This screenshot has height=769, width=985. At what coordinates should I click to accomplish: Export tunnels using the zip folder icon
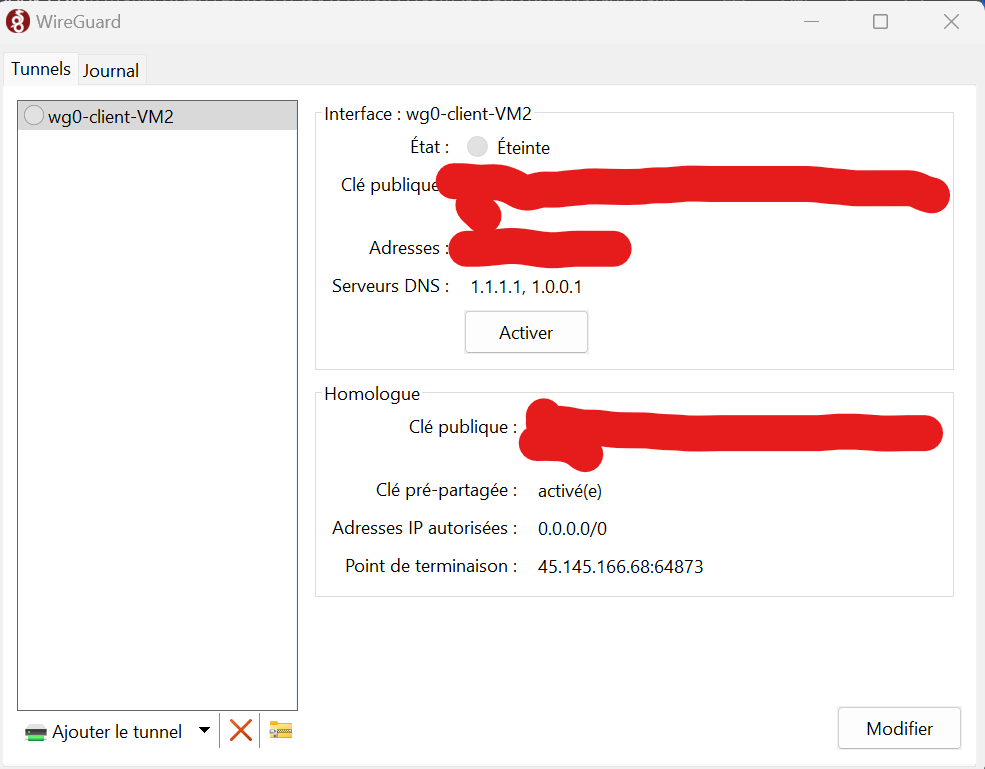pos(281,731)
